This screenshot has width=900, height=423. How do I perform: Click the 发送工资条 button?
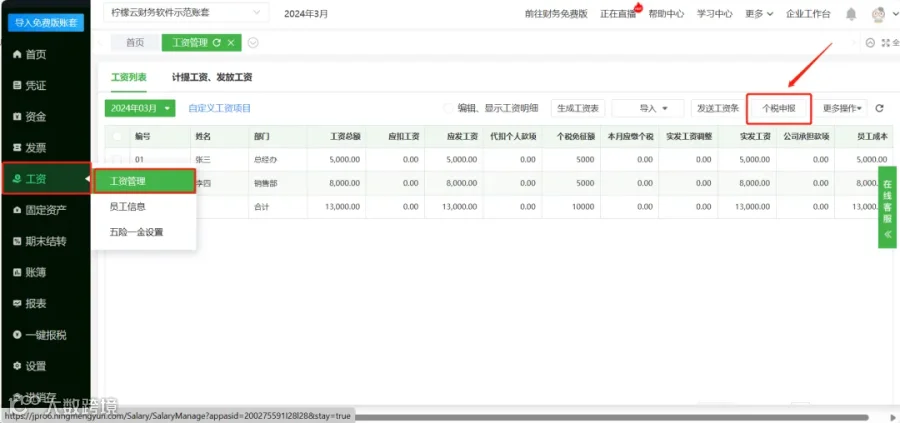point(718,108)
